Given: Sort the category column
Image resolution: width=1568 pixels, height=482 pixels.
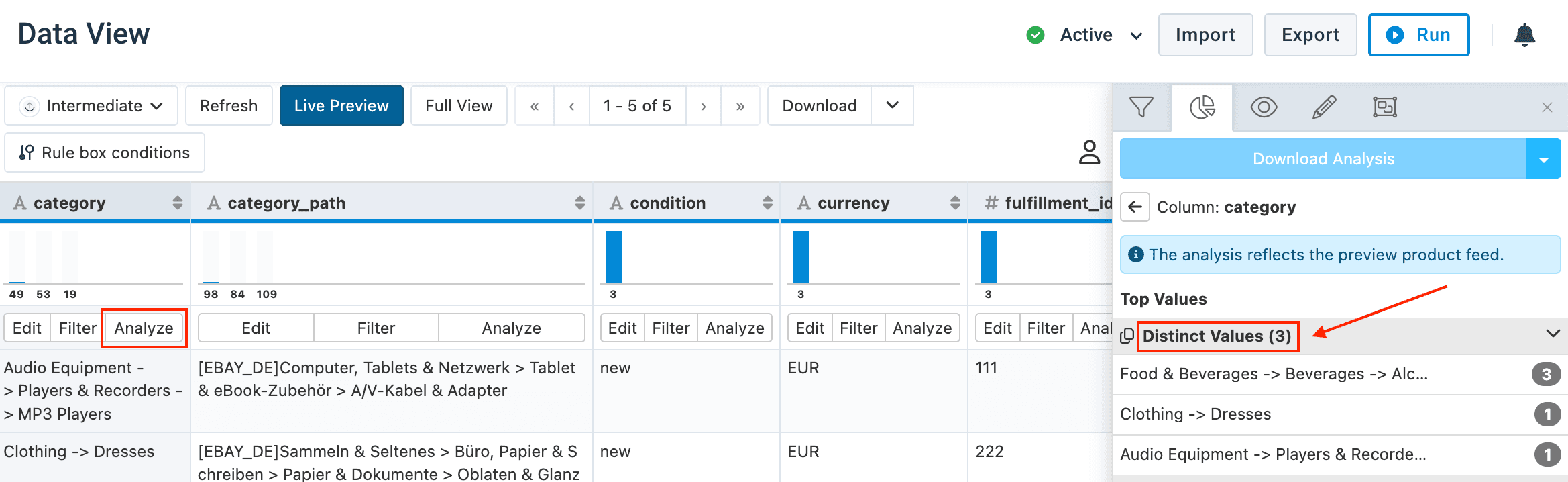Looking at the screenshot, I should 177,203.
